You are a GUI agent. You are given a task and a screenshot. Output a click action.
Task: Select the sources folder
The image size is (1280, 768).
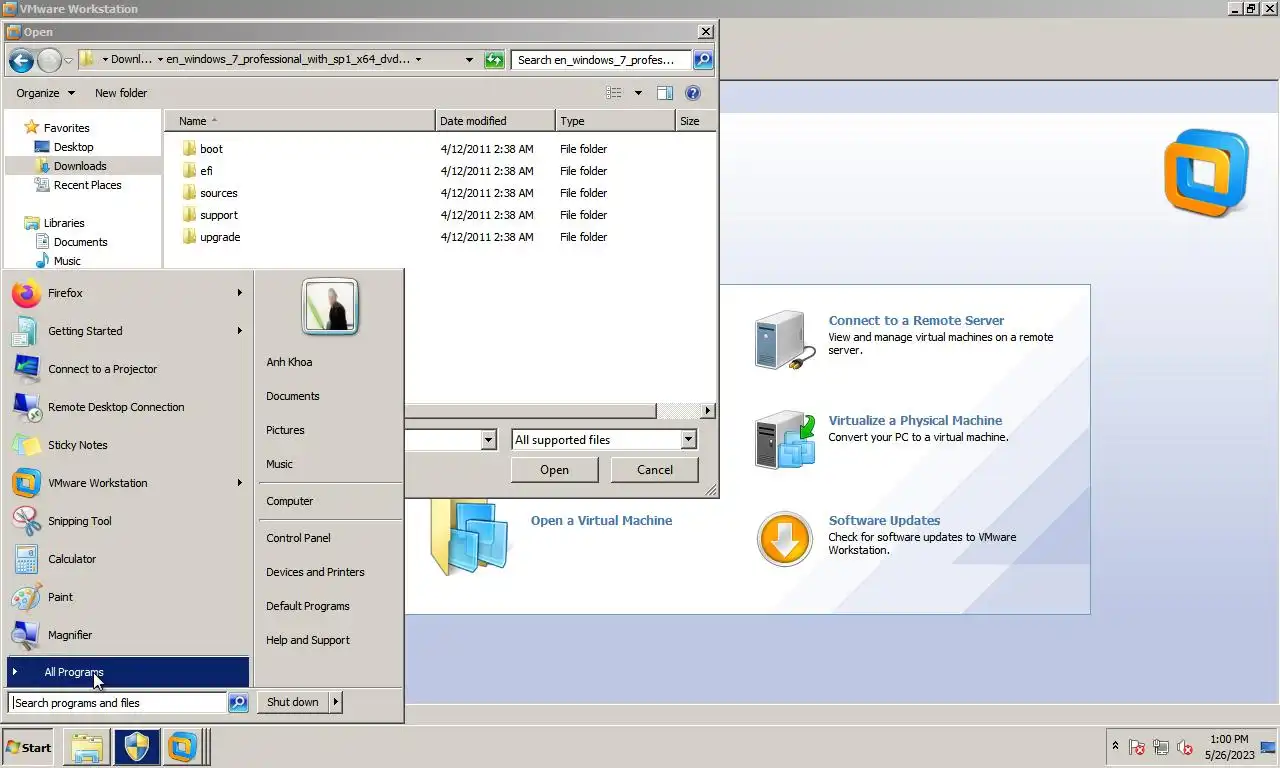[x=219, y=193]
